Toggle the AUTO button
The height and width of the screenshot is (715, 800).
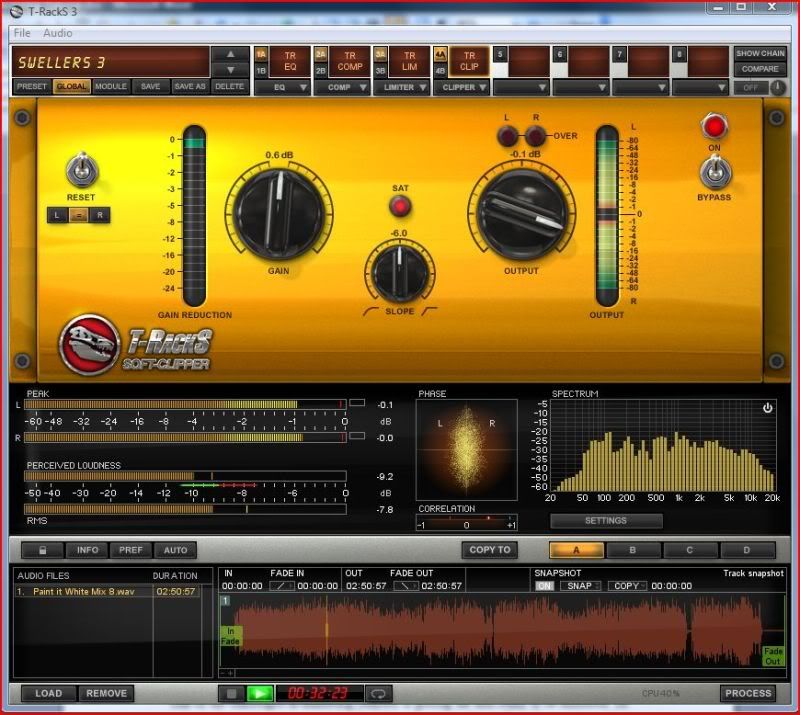tap(175, 550)
